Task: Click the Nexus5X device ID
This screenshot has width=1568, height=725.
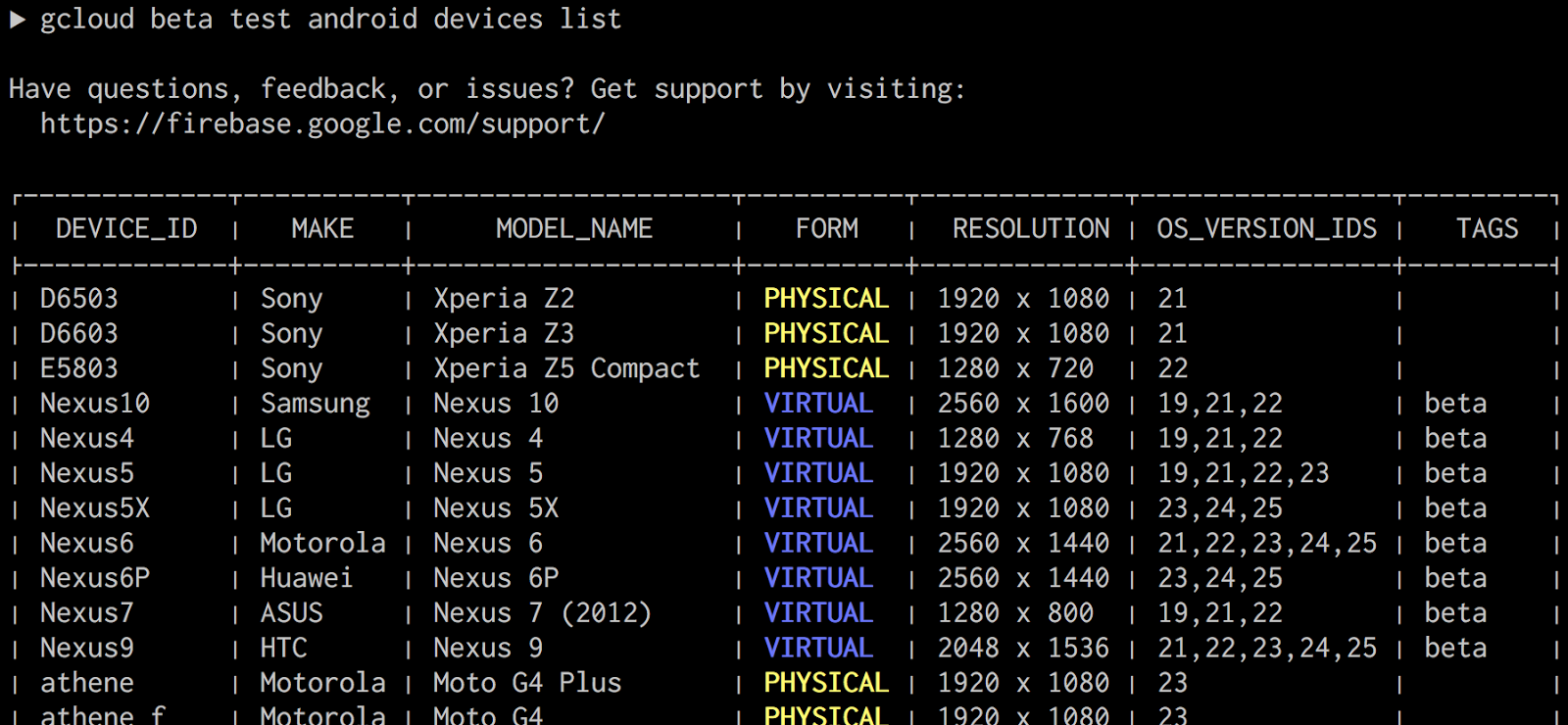Action: (x=94, y=508)
